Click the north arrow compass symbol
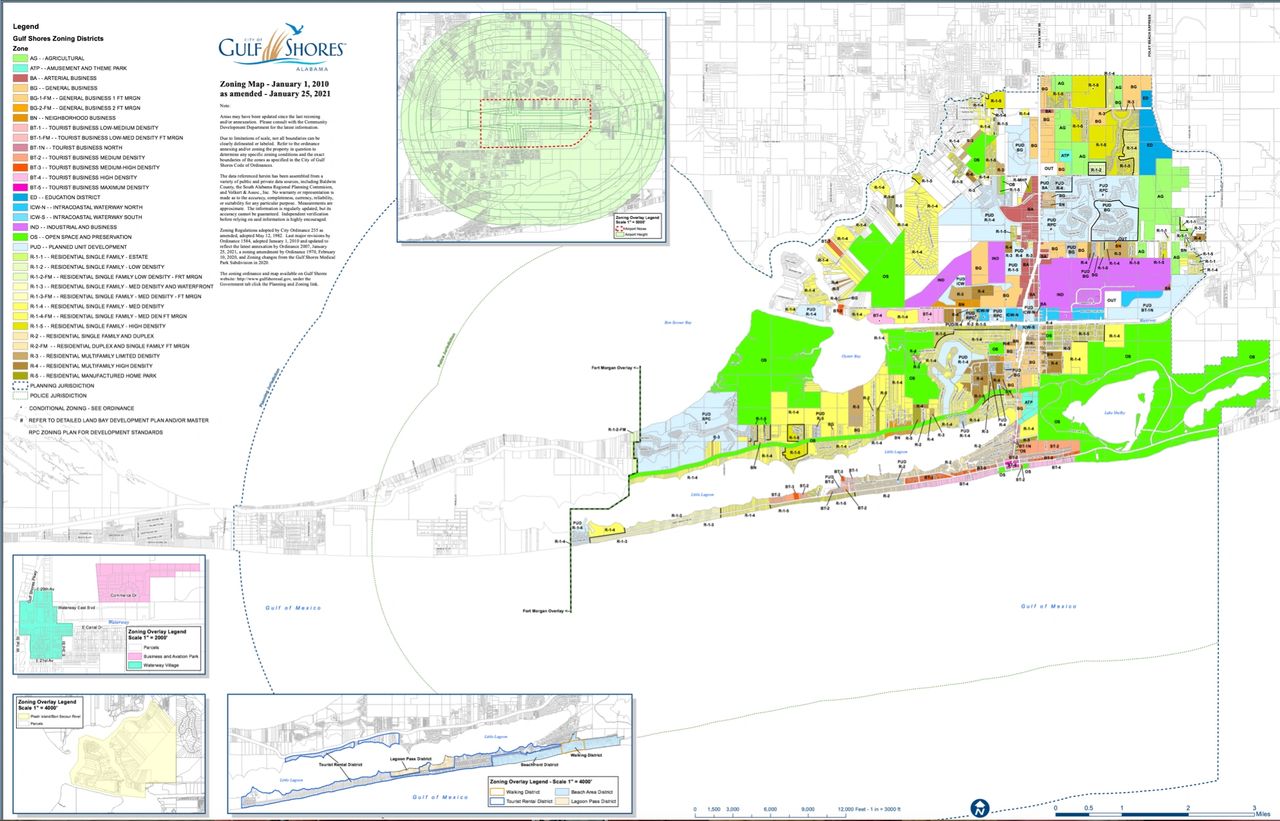Viewport: 1280px width, 821px height. 981,807
